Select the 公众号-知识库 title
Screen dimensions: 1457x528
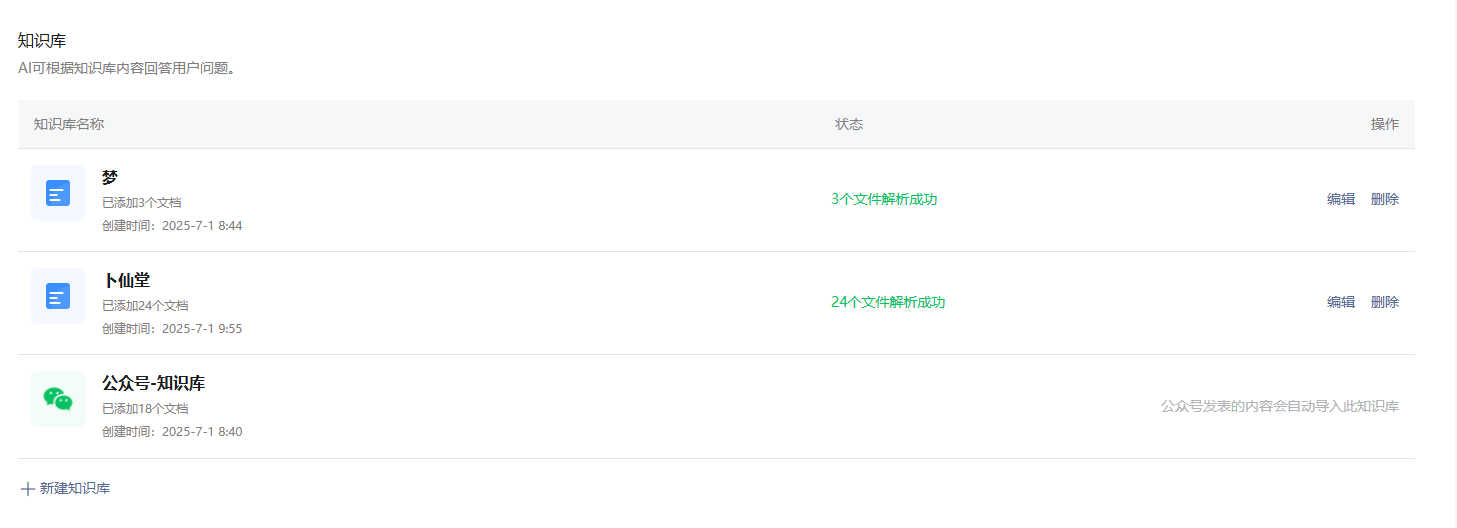(154, 384)
